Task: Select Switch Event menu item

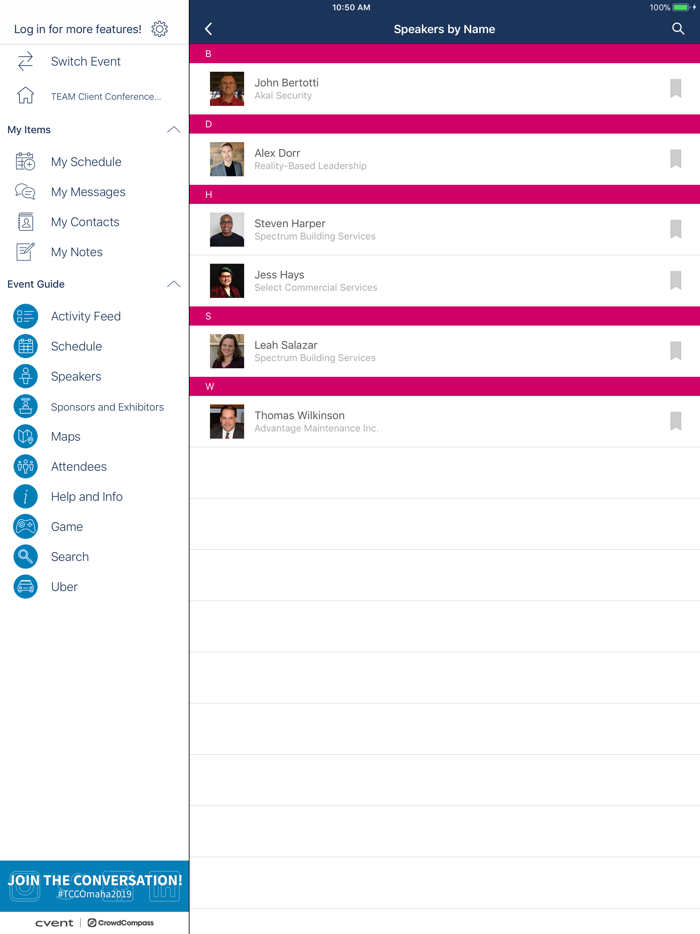Action: [x=86, y=61]
